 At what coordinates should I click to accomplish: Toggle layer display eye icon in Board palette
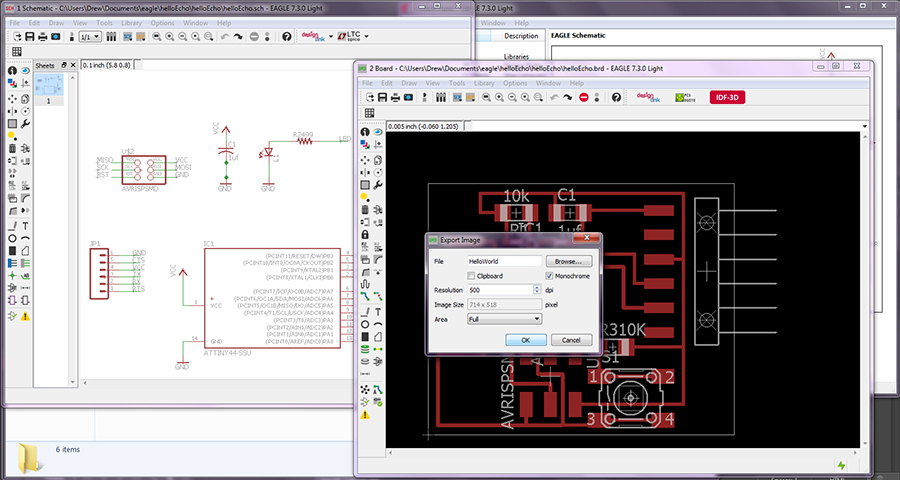[x=378, y=132]
